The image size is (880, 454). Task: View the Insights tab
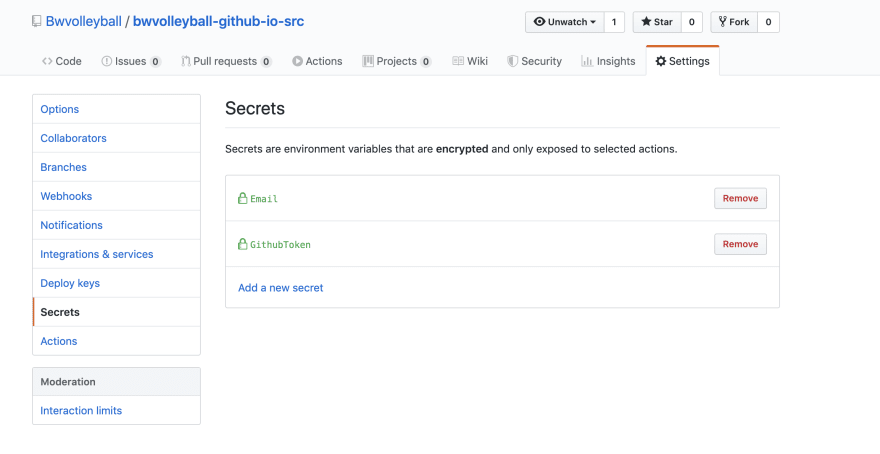tap(608, 61)
